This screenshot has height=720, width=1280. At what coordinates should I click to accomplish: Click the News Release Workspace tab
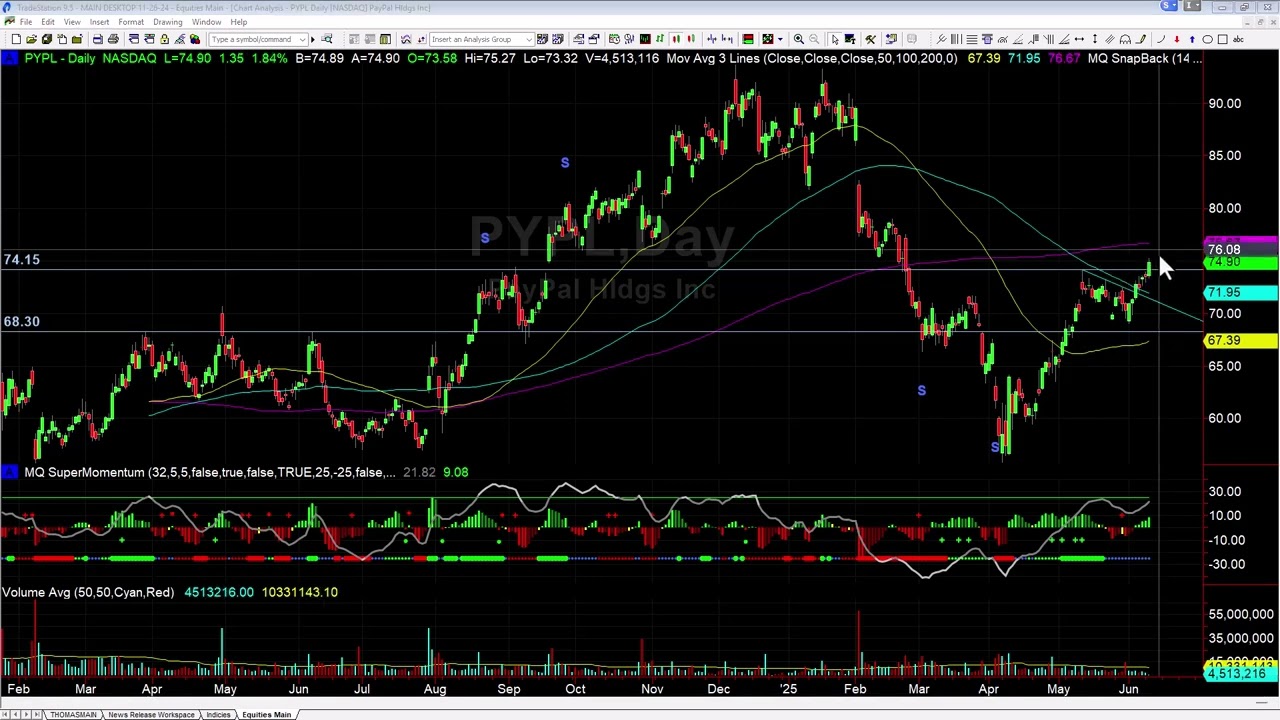coord(152,714)
